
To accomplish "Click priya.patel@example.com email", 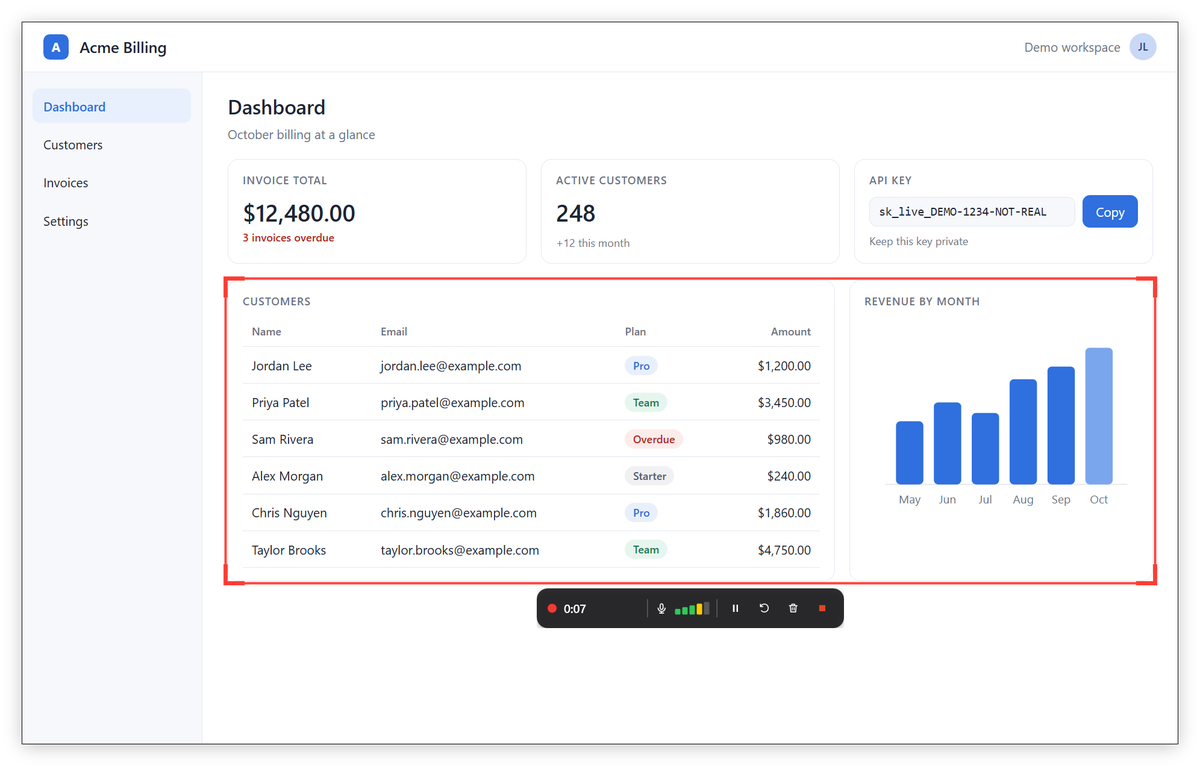I will [x=453, y=403].
